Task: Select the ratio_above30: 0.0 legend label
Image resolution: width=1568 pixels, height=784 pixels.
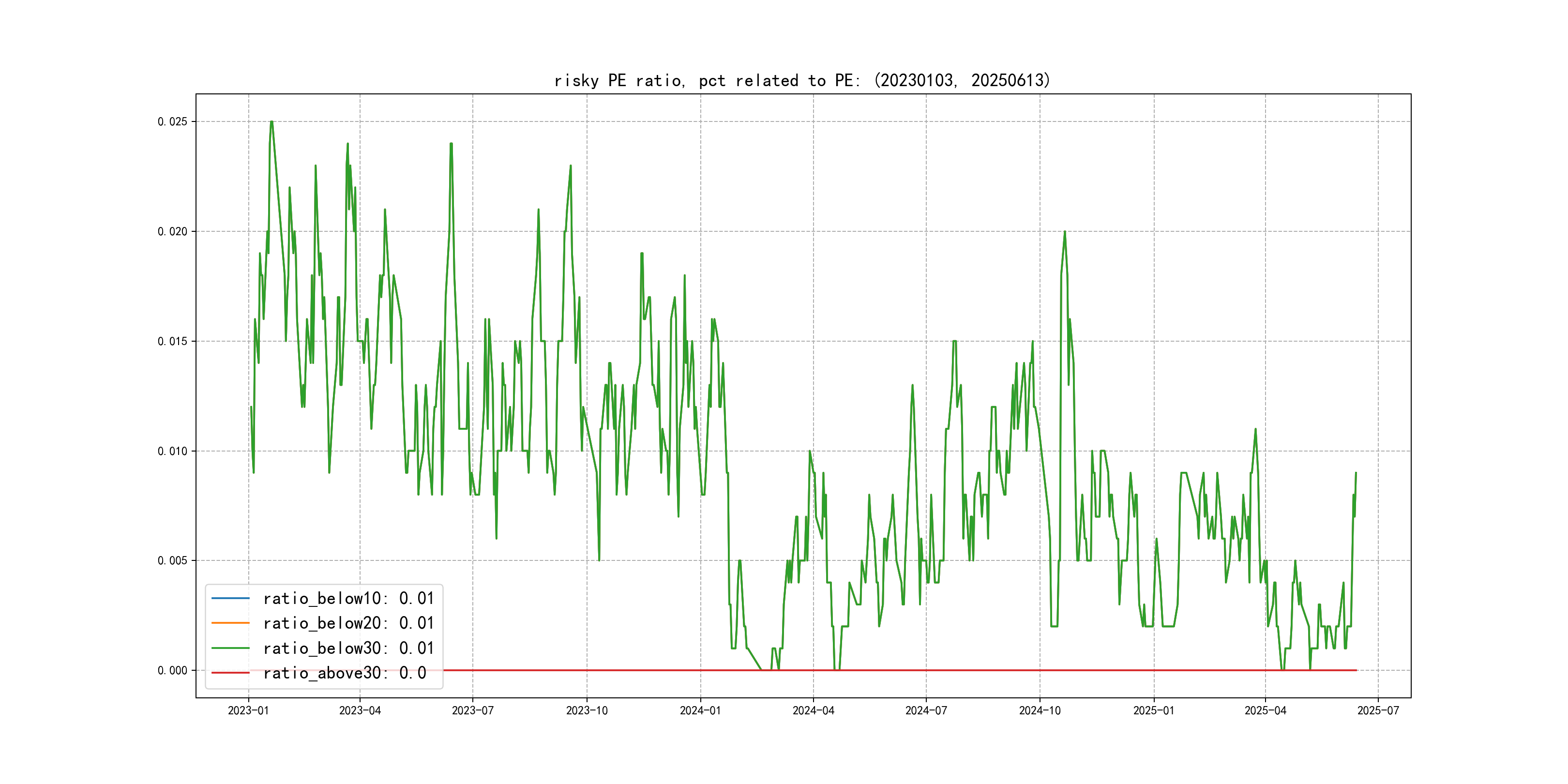Action: click(345, 673)
